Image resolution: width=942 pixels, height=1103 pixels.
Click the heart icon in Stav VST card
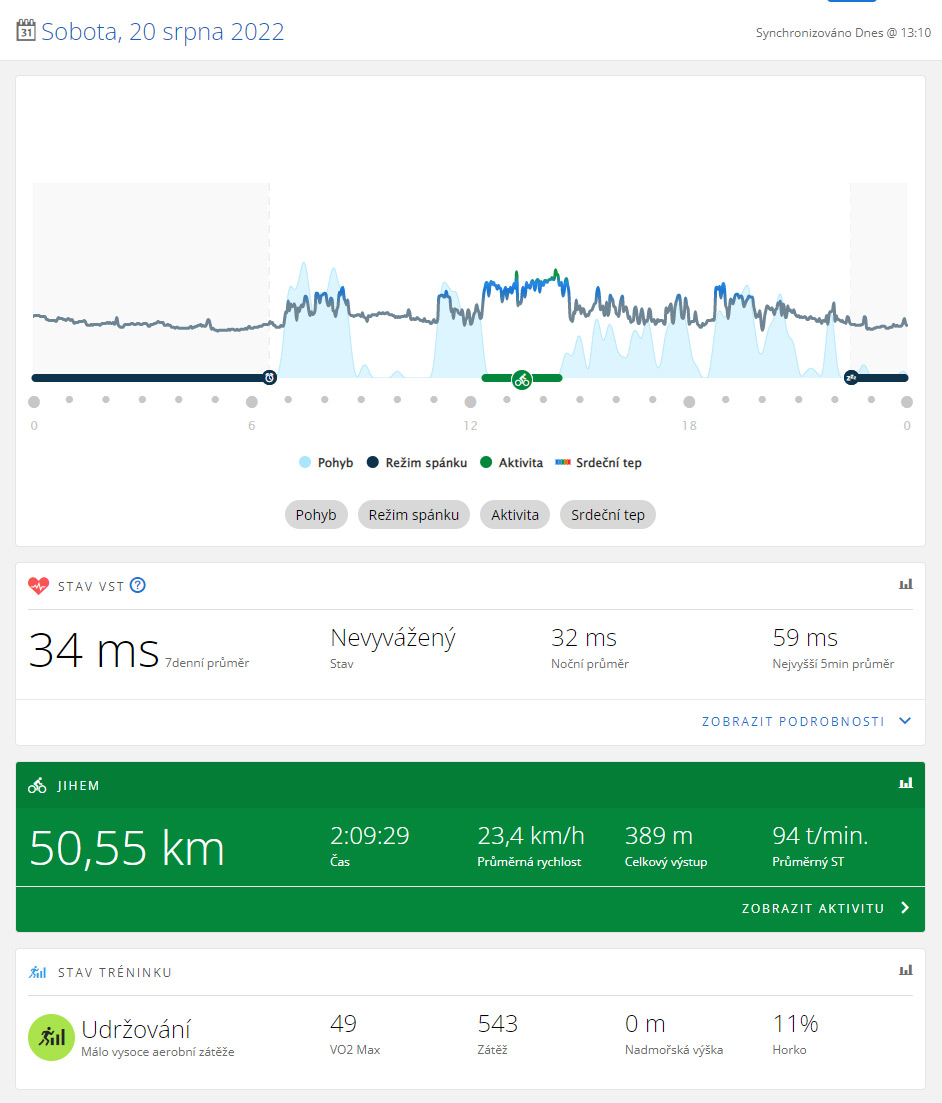tap(38, 586)
